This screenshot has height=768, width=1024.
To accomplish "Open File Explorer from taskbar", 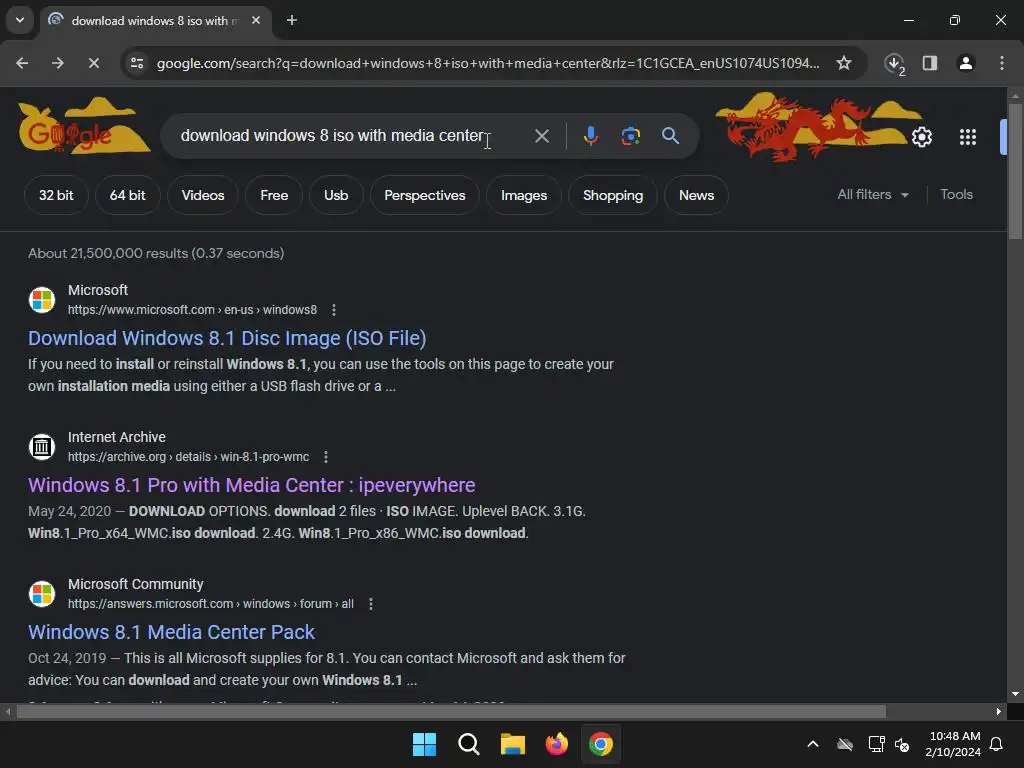I will click(x=513, y=744).
